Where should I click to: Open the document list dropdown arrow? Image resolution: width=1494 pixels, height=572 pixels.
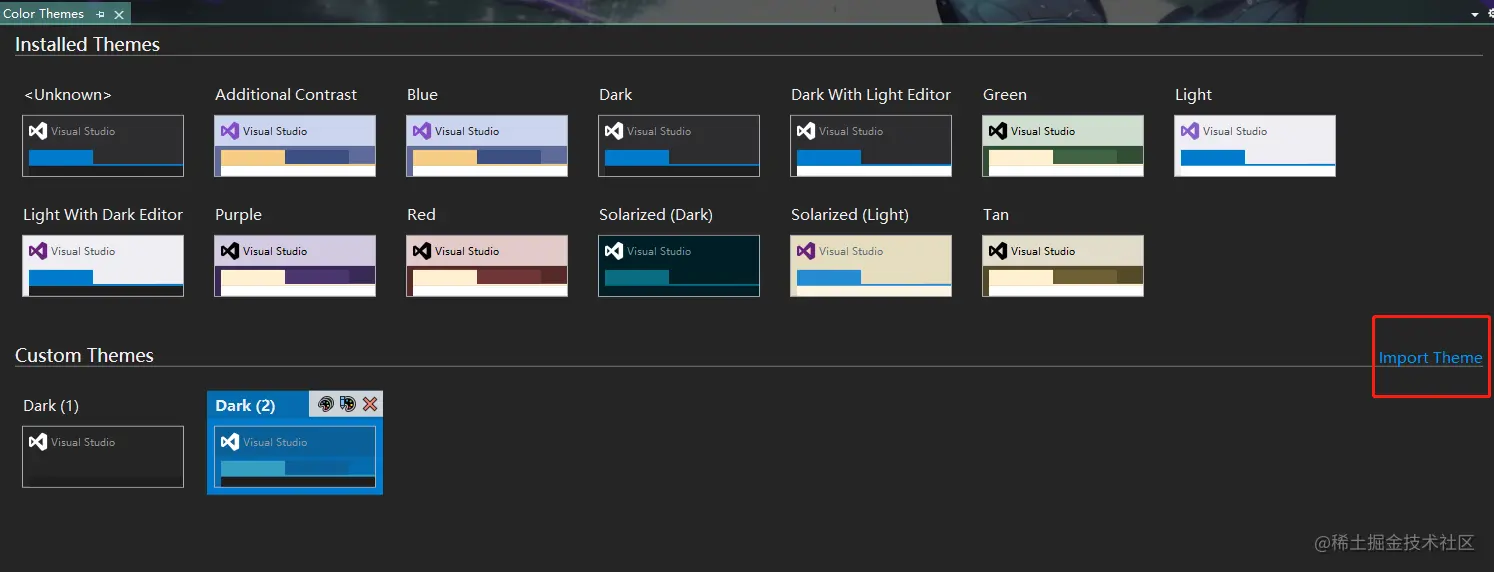(1475, 14)
